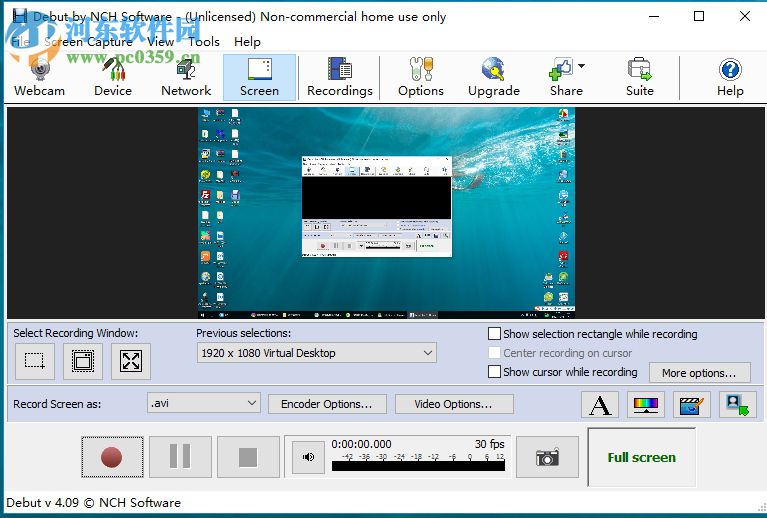Enable Show cursor while recording

click(495, 372)
